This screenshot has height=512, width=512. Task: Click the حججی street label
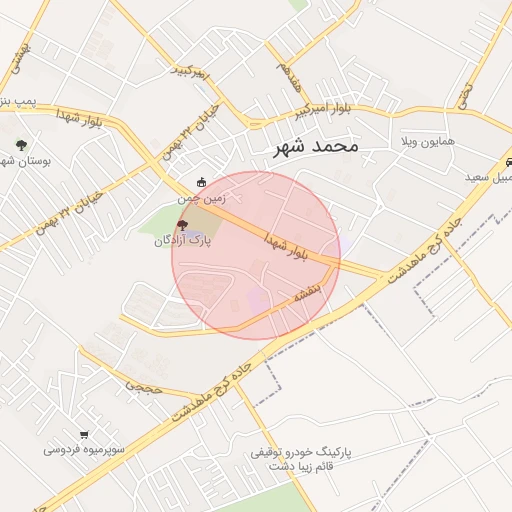click(144, 388)
